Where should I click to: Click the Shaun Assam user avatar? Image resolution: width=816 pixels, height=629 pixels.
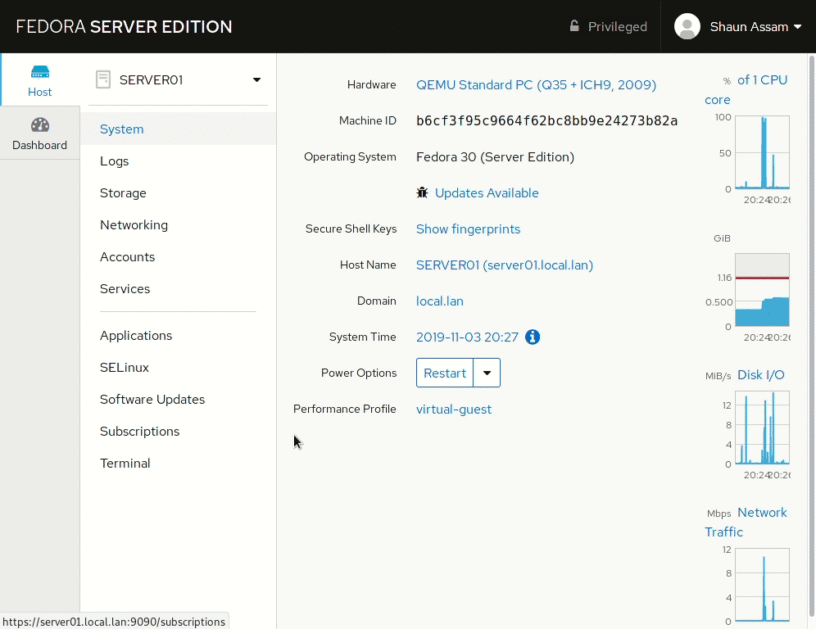[x=687, y=27]
